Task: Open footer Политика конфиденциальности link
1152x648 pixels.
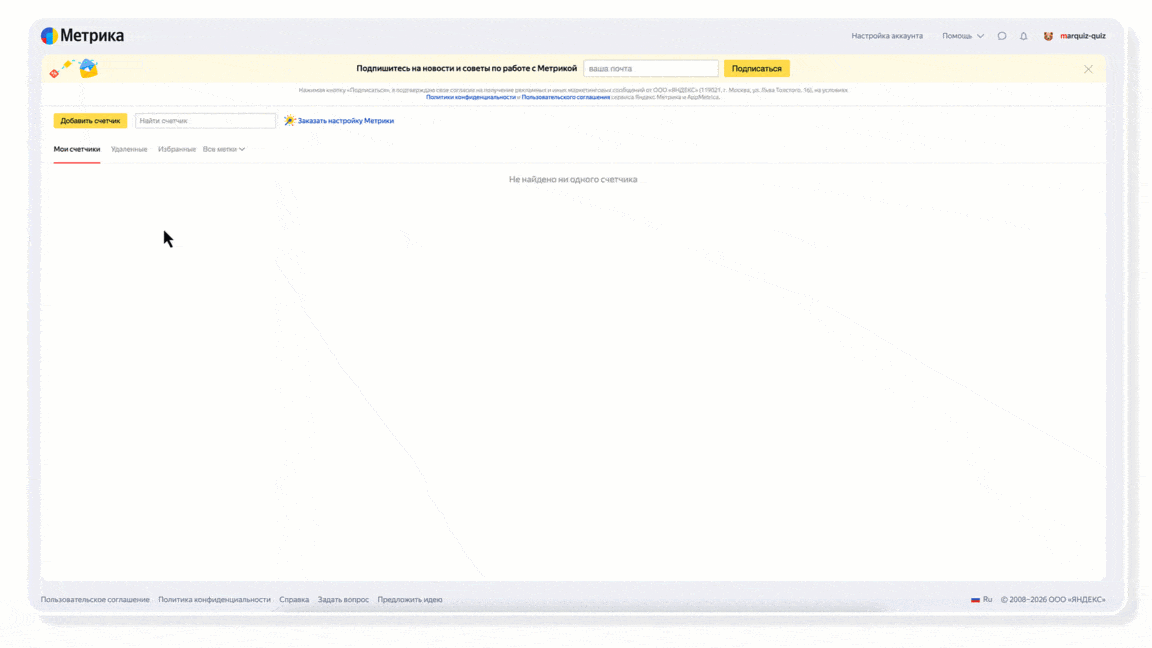Action: 214,600
